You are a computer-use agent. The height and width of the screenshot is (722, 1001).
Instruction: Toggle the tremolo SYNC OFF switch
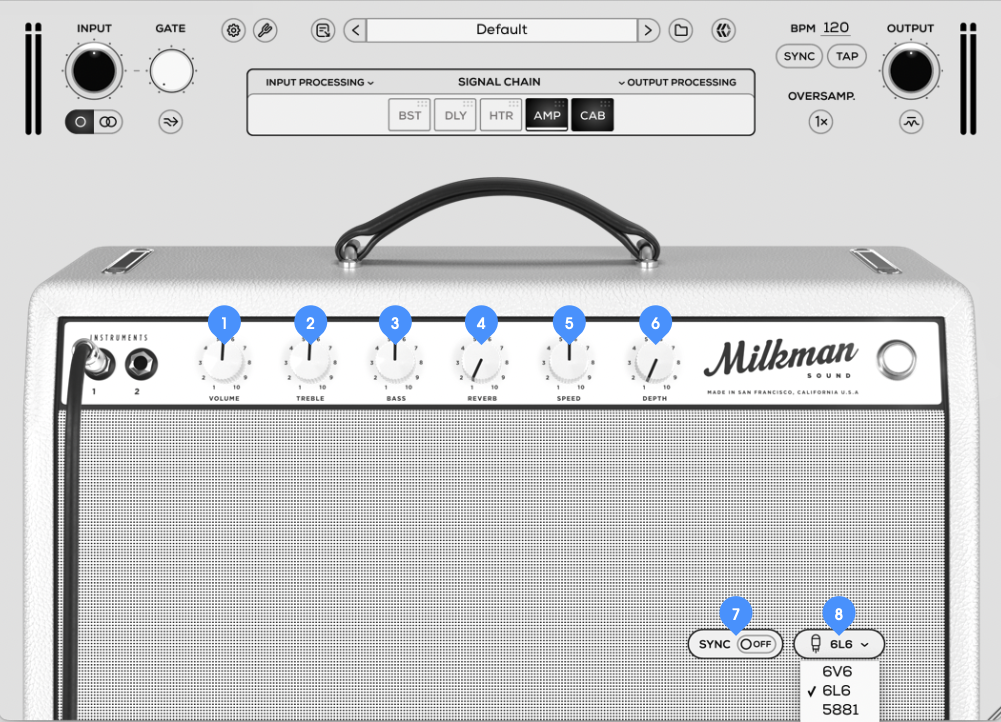(x=755, y=644)
